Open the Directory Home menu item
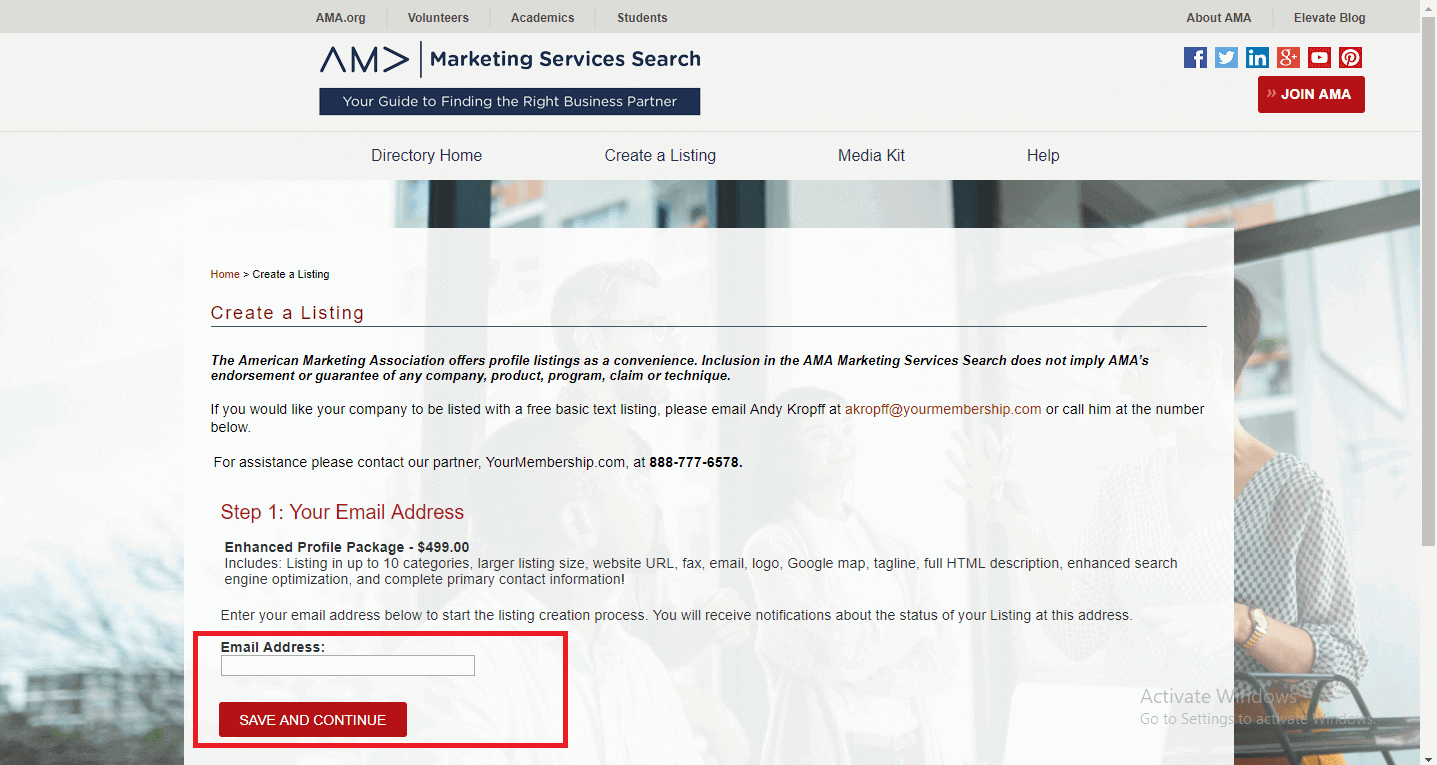1437x765 pixels. point(426,155)
